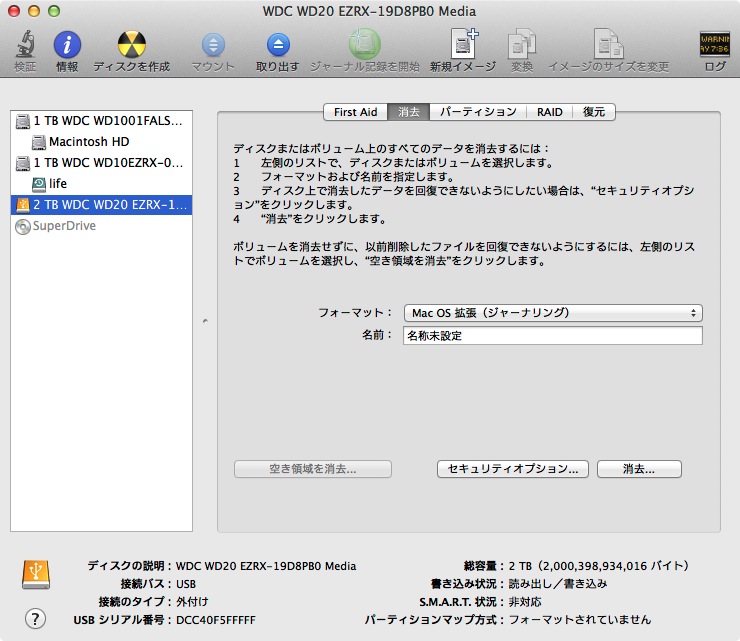Click the Eject (取り出す) toolbar icon
Viewport: 740px width, 641px height.
(x=277, y=45)
